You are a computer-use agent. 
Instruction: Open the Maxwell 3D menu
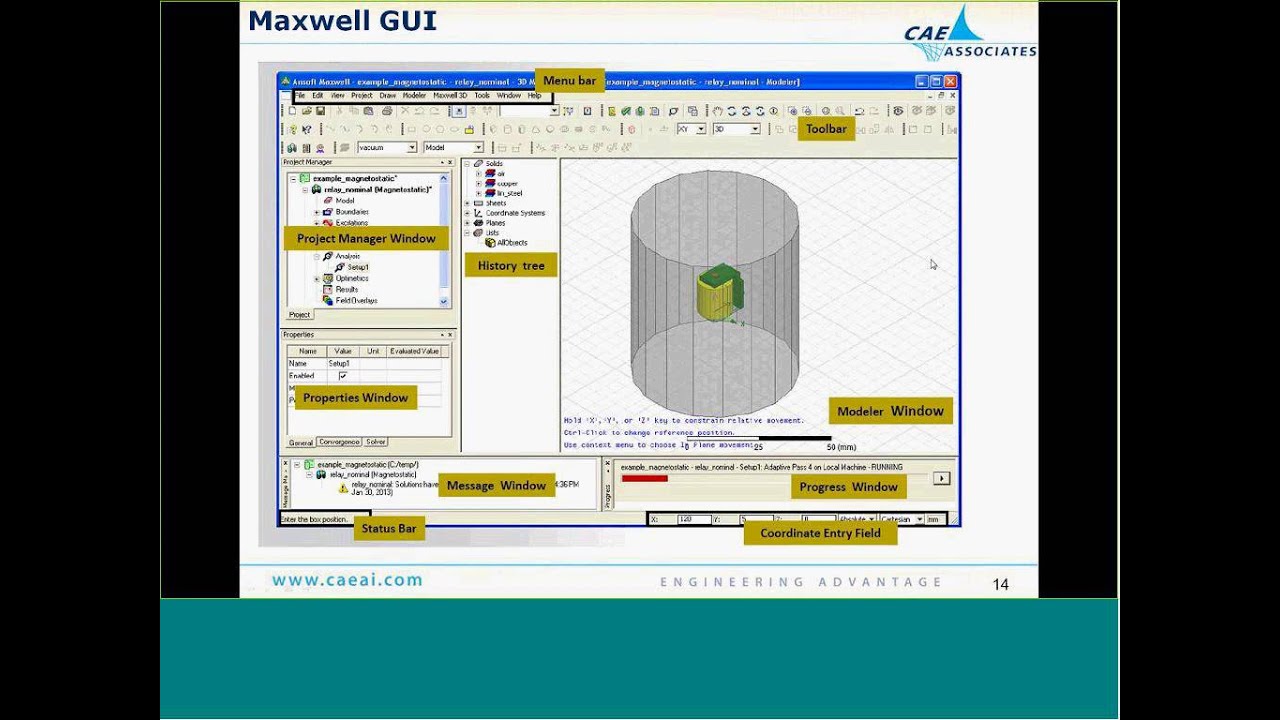[450, 96]
